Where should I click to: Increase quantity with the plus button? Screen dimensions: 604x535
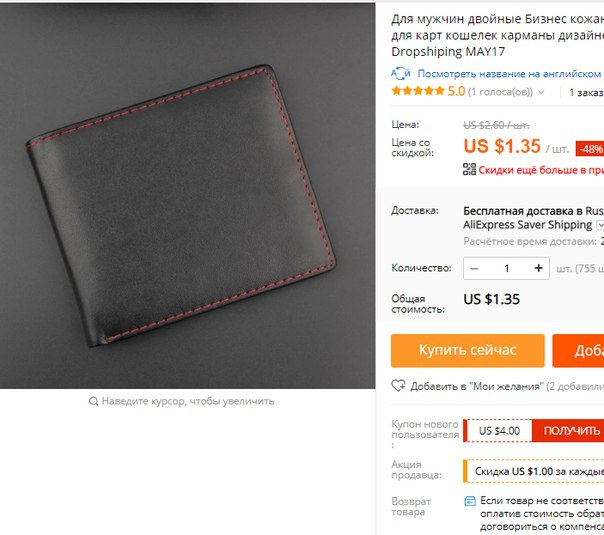point(539,268)
